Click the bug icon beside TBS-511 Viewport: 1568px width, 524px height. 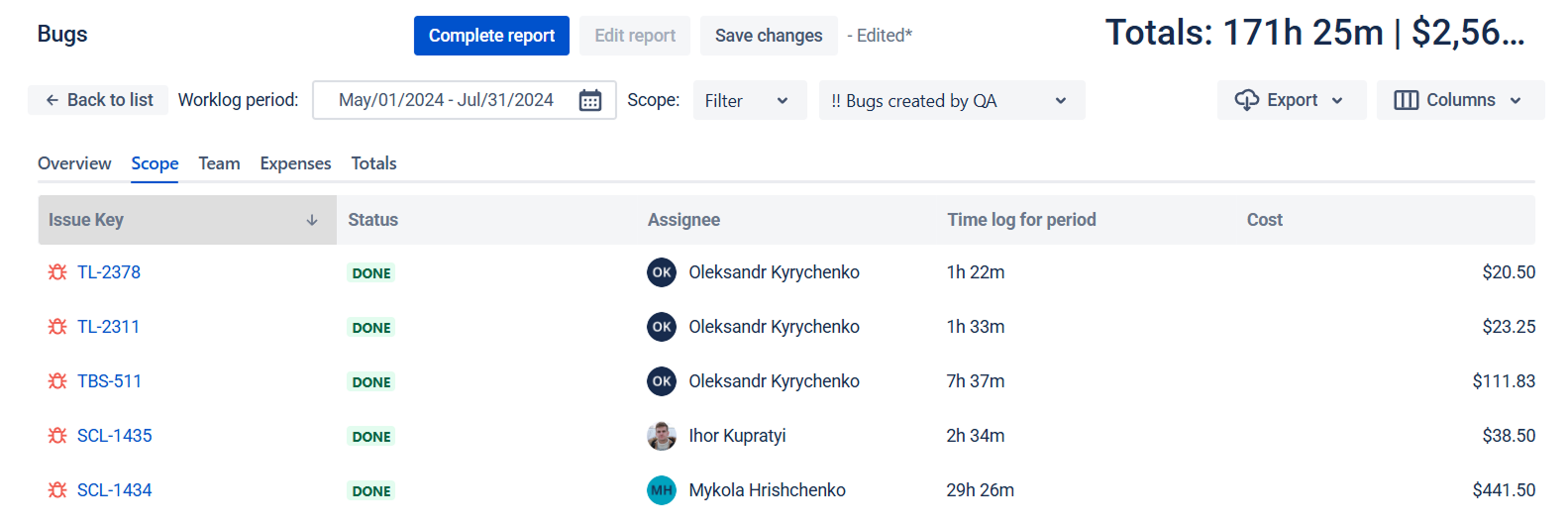57,381
